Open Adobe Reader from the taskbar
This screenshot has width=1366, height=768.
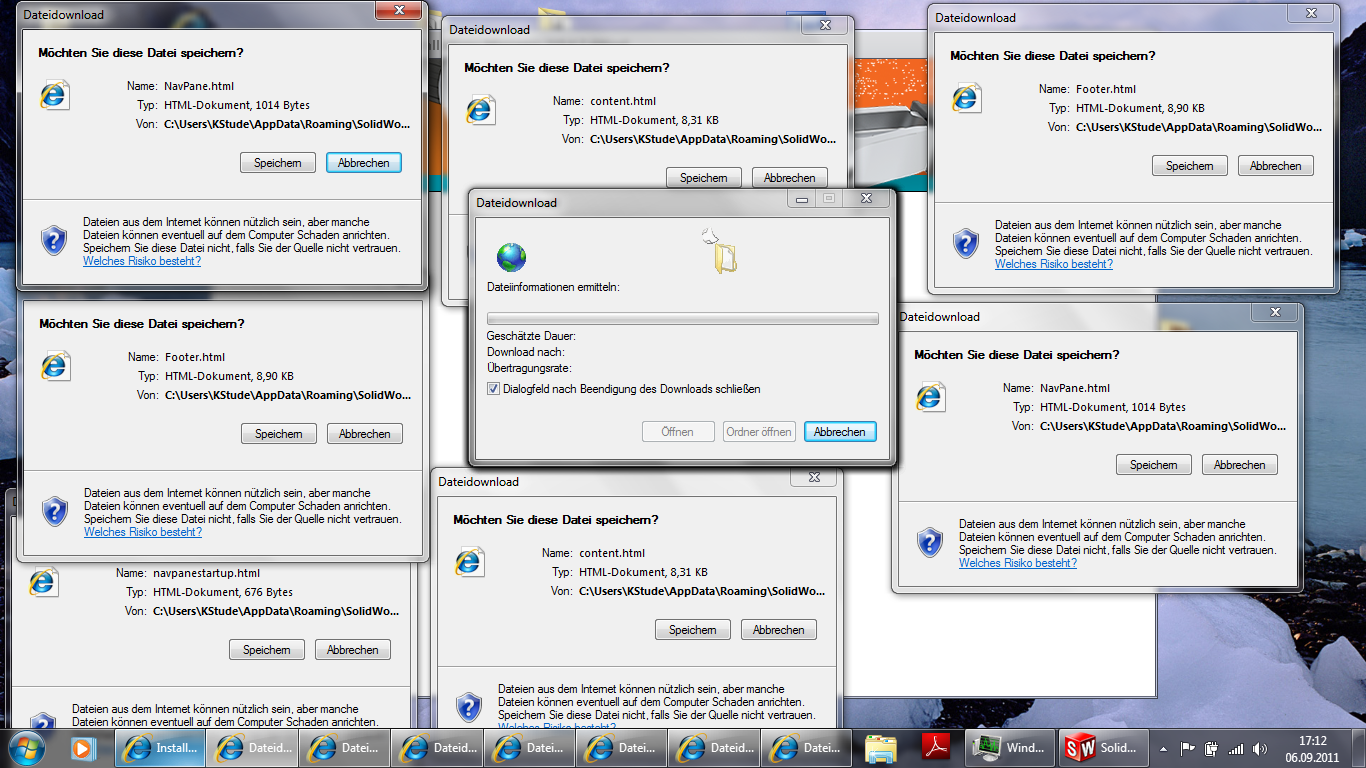click(x=935, y=747)
